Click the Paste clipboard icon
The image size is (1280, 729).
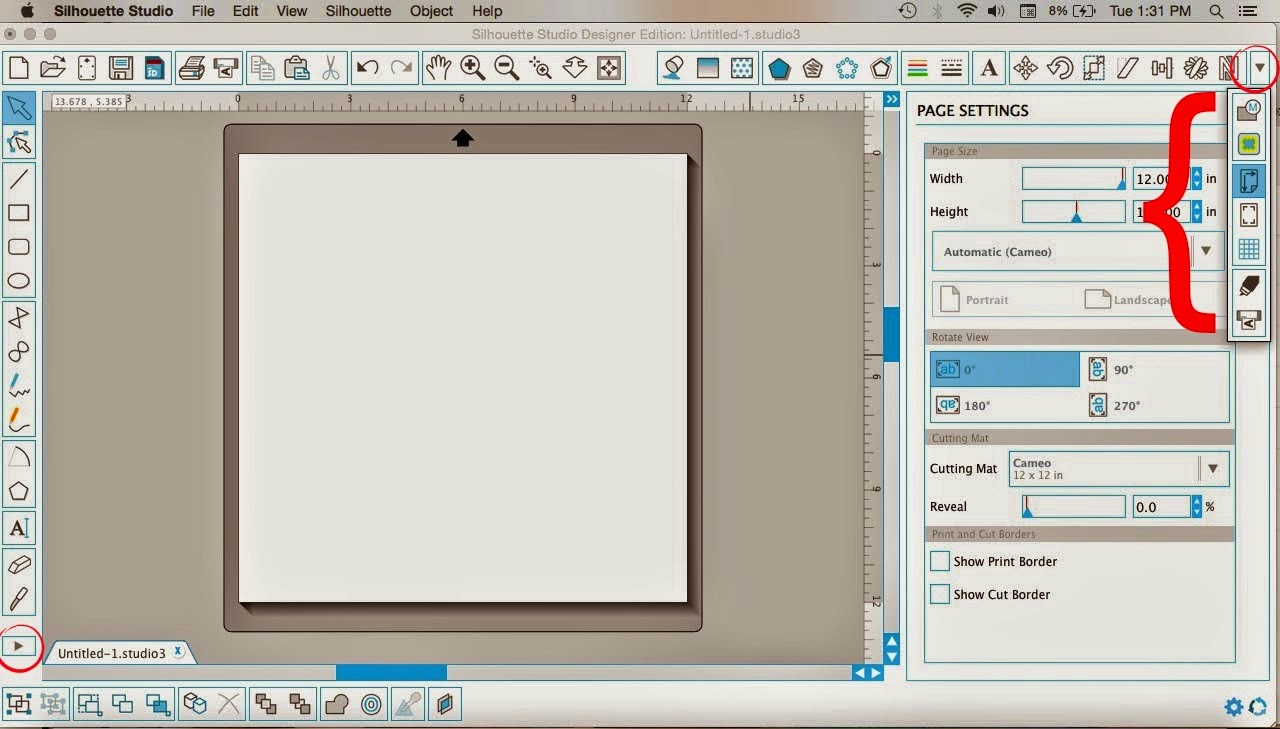point(297,68)
